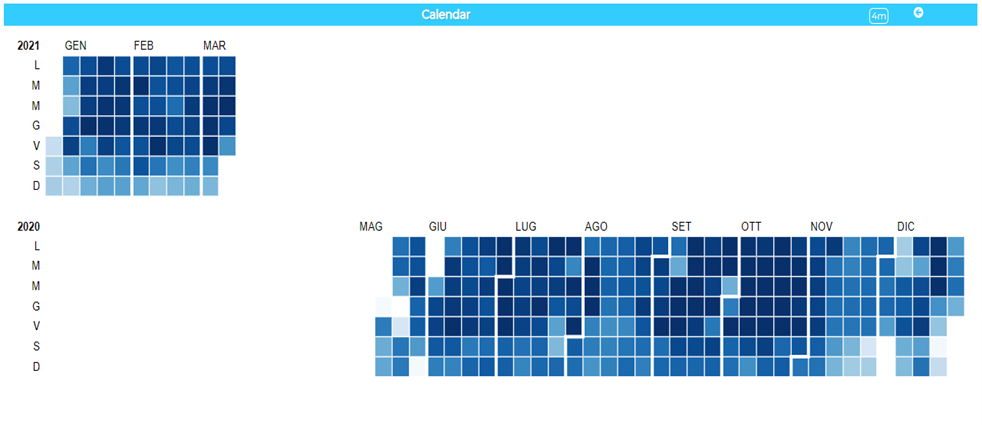Select the MAG month label
The width and height of the screenshot is (982, 425).
coord(371,227)
